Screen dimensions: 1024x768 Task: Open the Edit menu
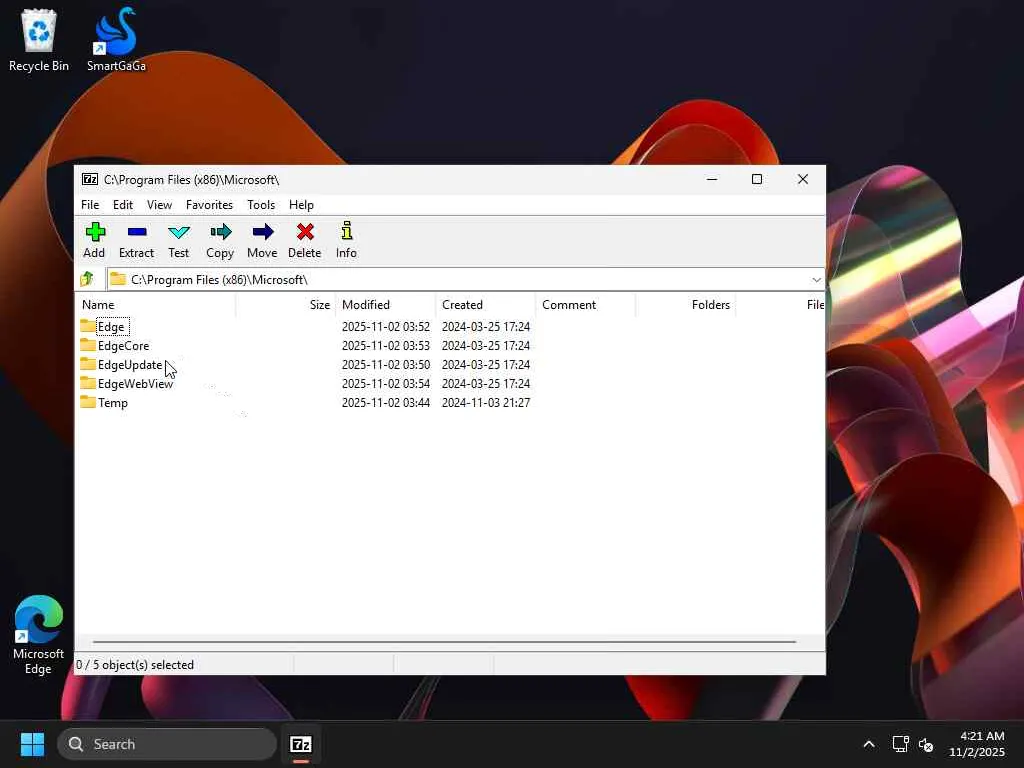click(123, 205)
